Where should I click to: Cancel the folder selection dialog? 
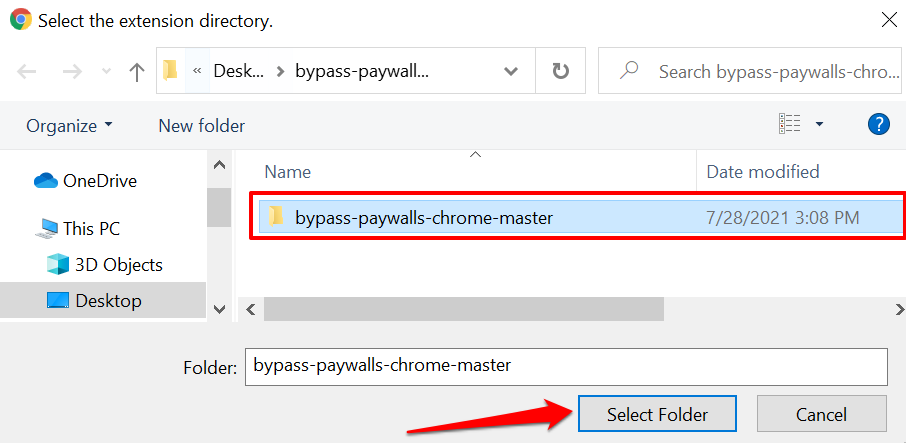pos(821,414)
